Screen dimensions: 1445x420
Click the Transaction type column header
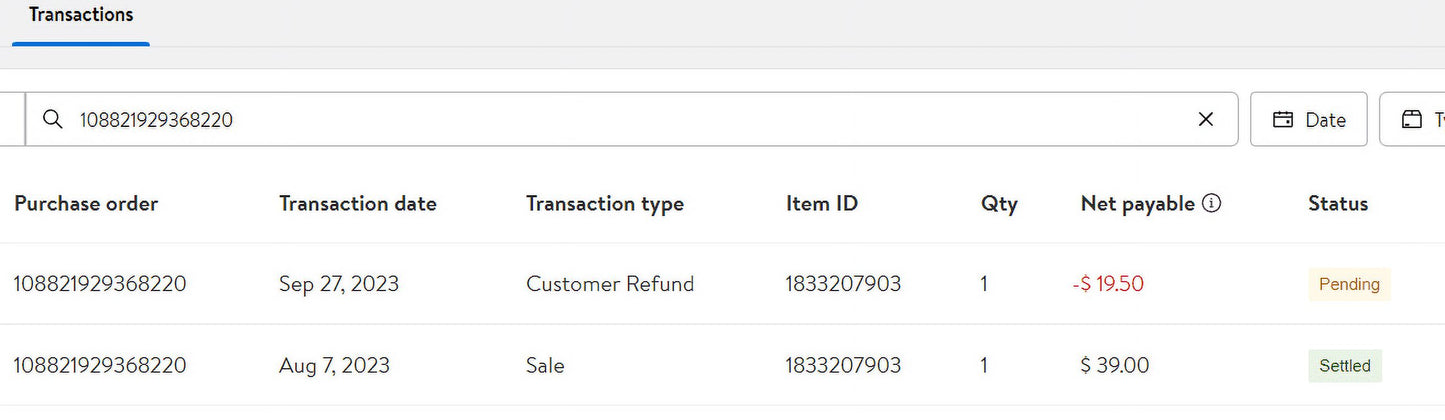(605, 204)
